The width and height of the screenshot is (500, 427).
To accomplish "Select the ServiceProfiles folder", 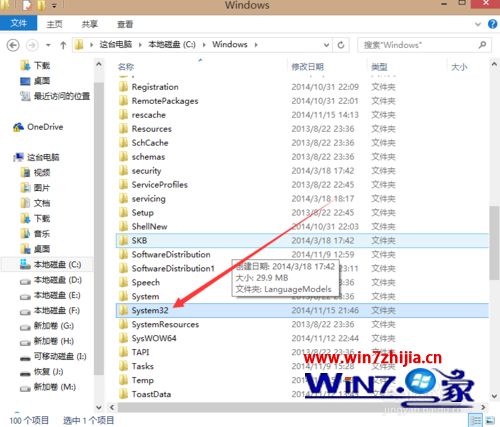I will [x=160, y=185].
